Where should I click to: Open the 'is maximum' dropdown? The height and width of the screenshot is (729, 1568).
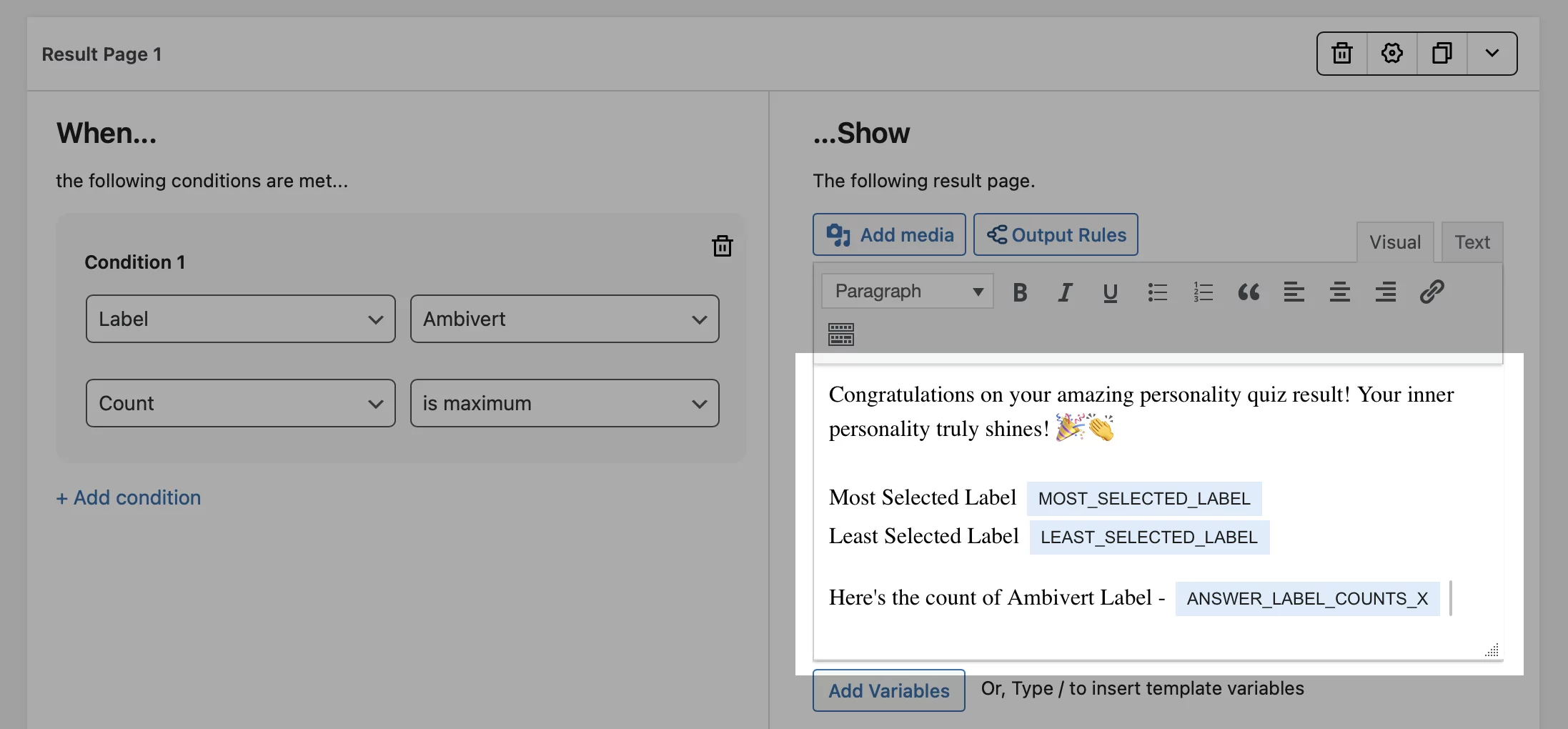(x=565, y=403)
